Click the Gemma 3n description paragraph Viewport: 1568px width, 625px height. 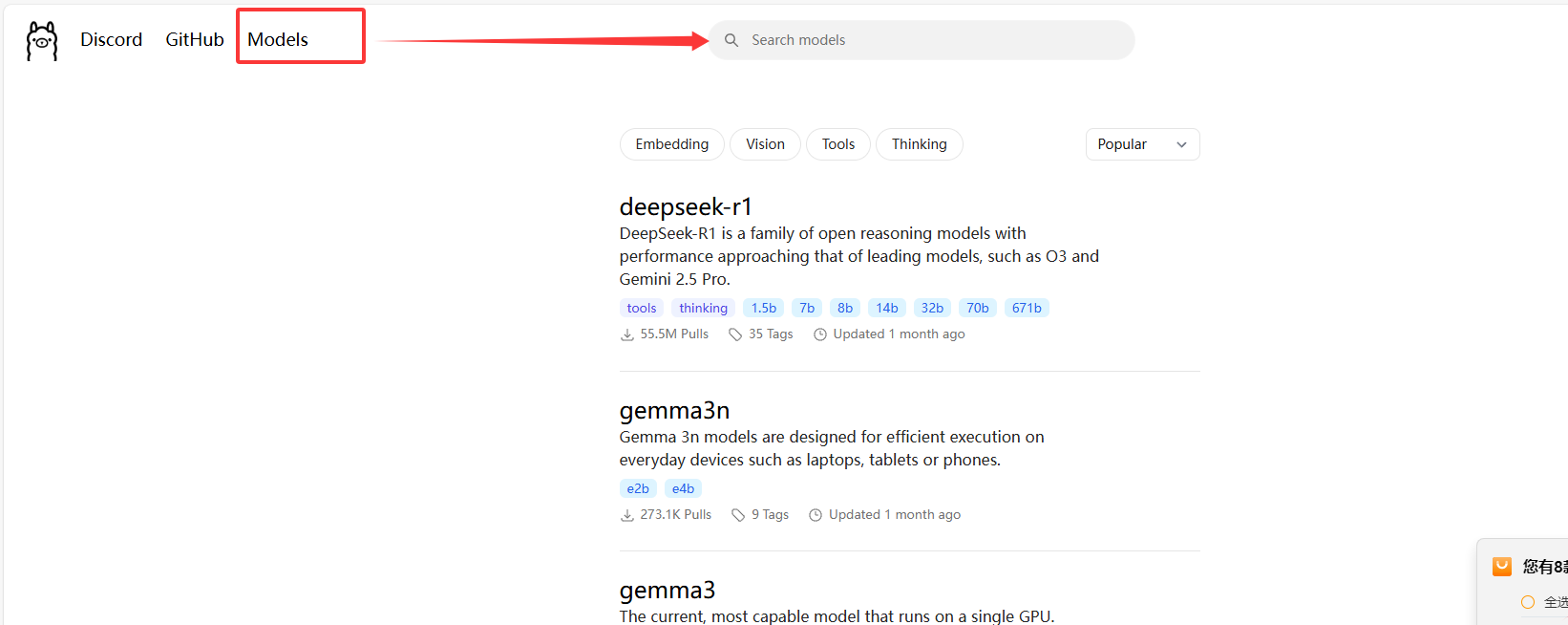point(832,448)
